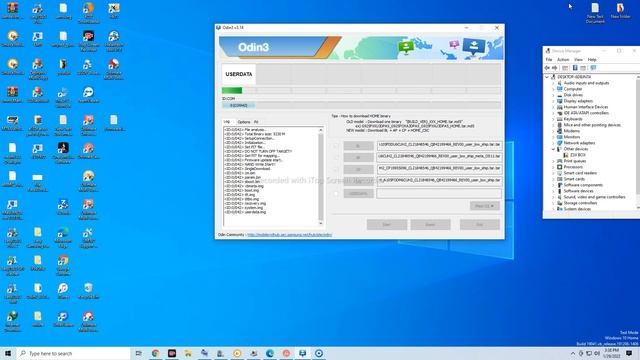Click the taskbar search box
The image size is (640, 360).
click(x=73, y=353)
